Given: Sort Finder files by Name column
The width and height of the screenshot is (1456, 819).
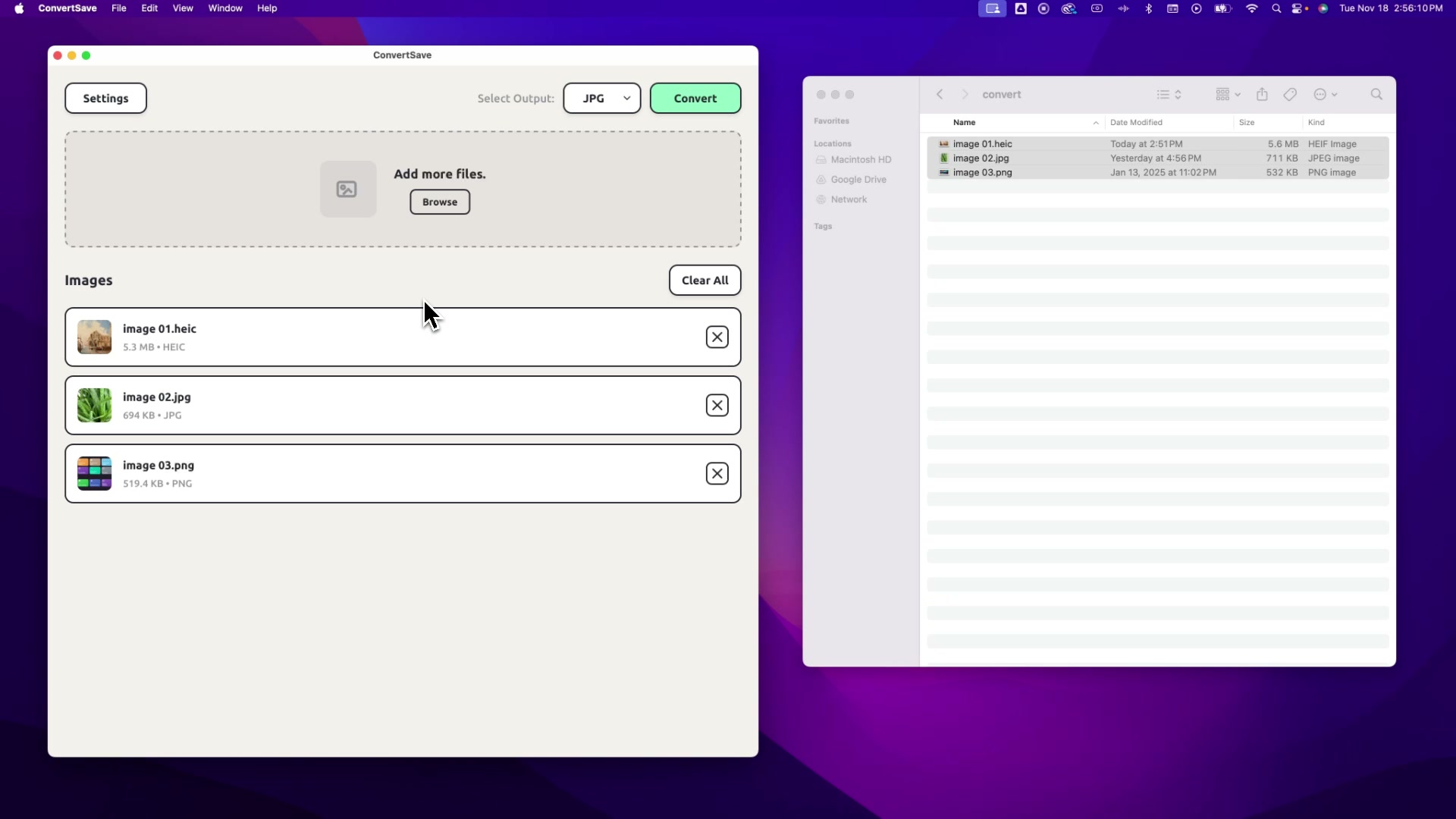Looking at the screenshot, I should [964, 123].
